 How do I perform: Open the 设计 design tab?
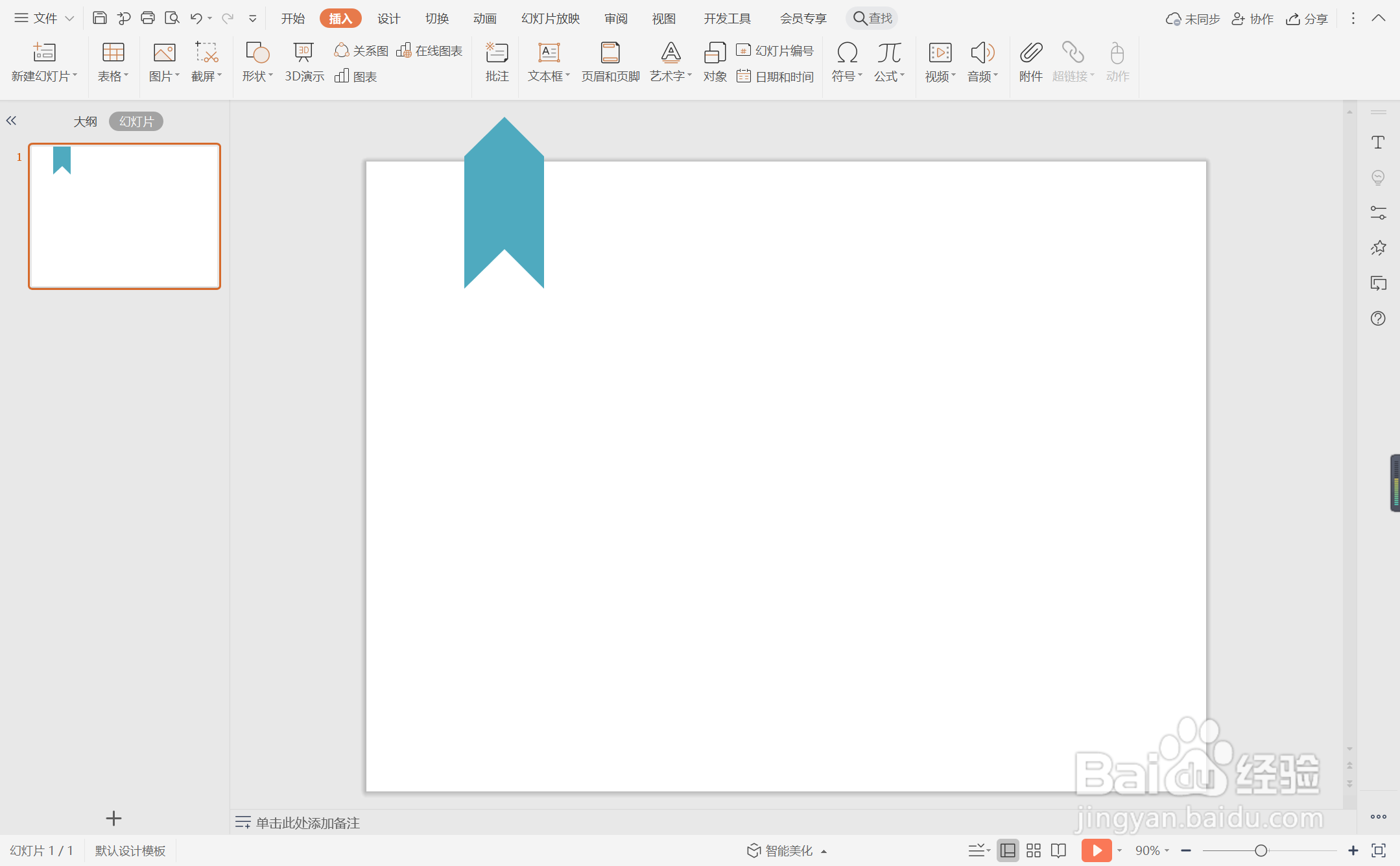click(388, 18)
